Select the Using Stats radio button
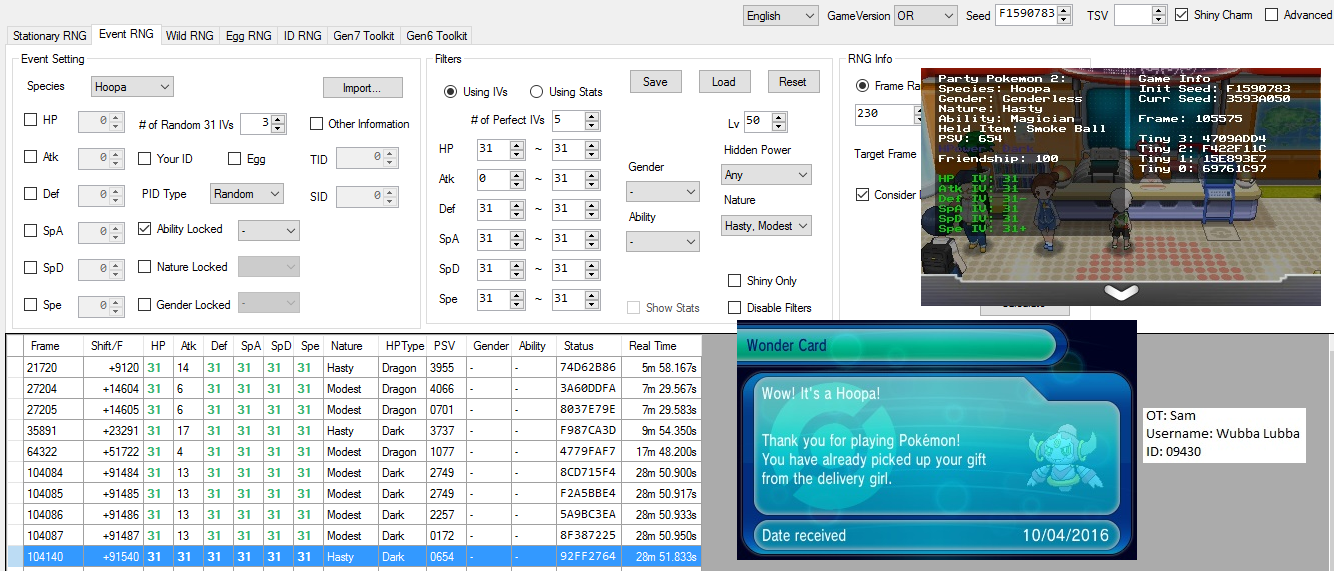 point(536,92)
